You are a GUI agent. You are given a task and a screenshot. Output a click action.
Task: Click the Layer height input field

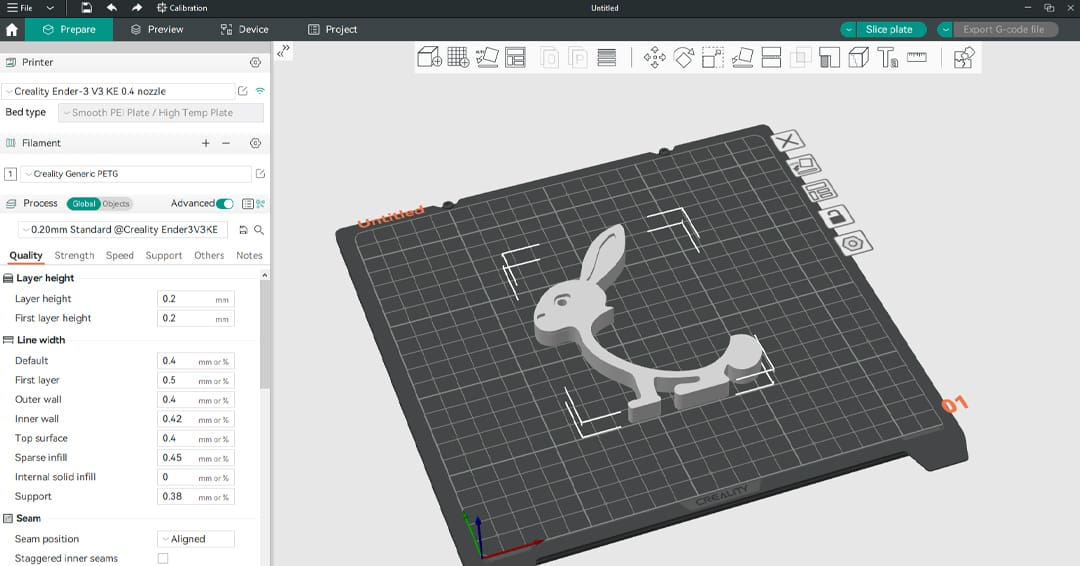[186, 299]
